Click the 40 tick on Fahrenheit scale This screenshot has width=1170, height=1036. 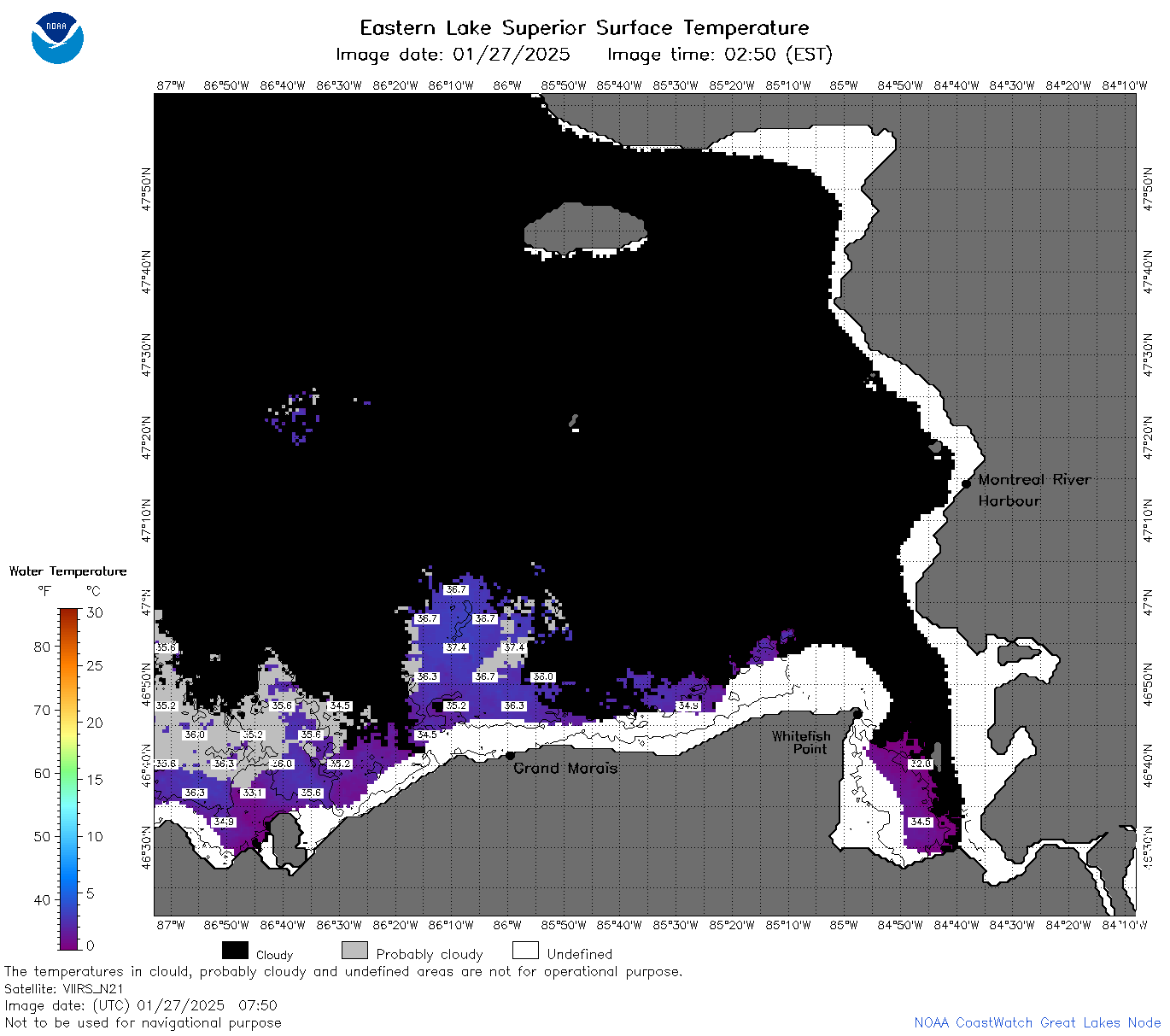point(42,899)
